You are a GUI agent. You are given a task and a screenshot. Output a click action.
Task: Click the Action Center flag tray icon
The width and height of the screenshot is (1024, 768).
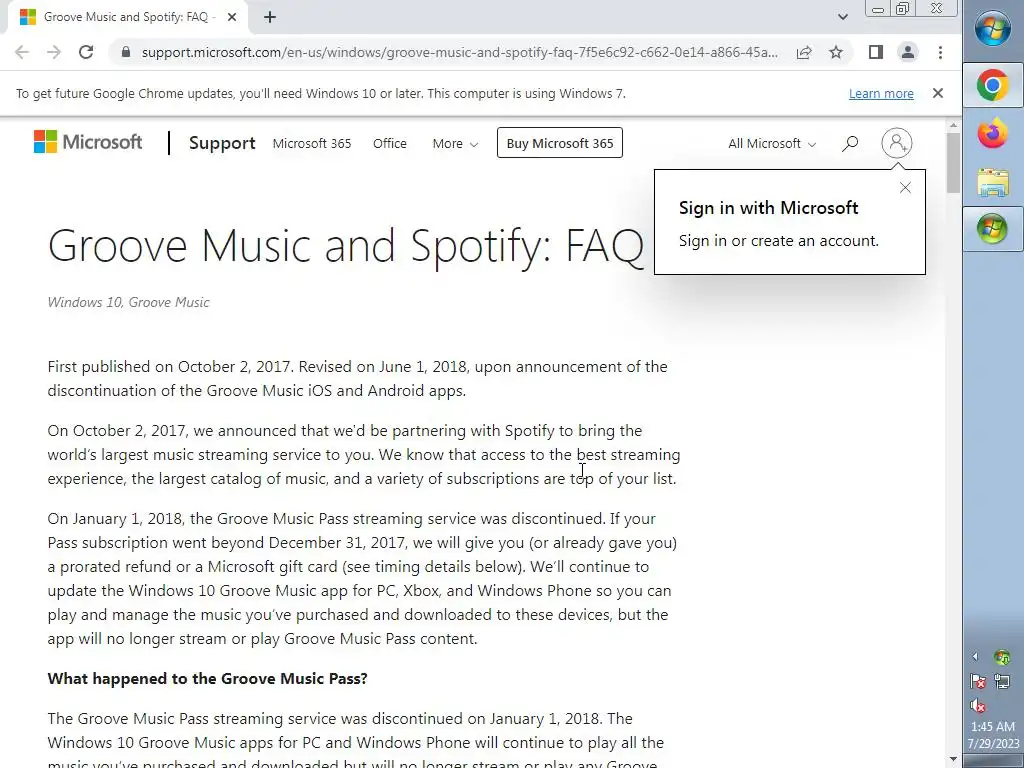[x=978, y=682]
